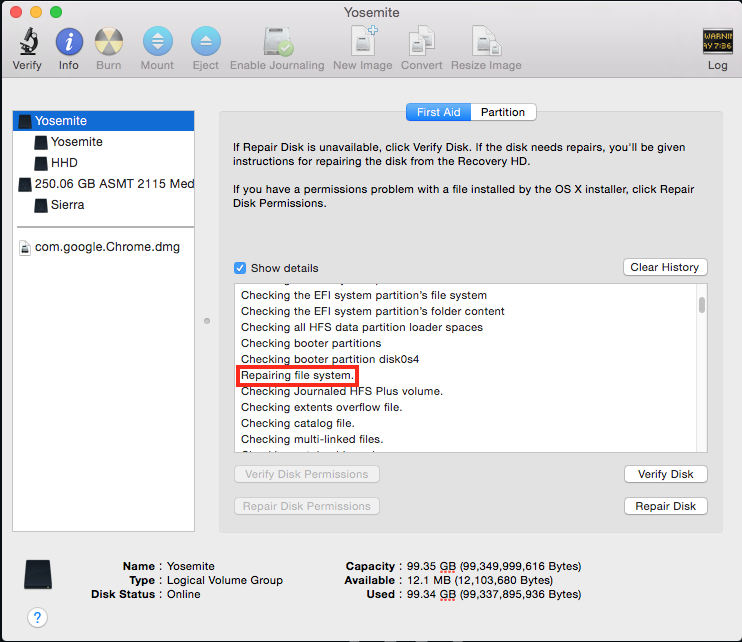The width and height of the screenshot is (742, 642).
Task: Click the Repair Disk Permissions button
Action: tap(307, 506)
